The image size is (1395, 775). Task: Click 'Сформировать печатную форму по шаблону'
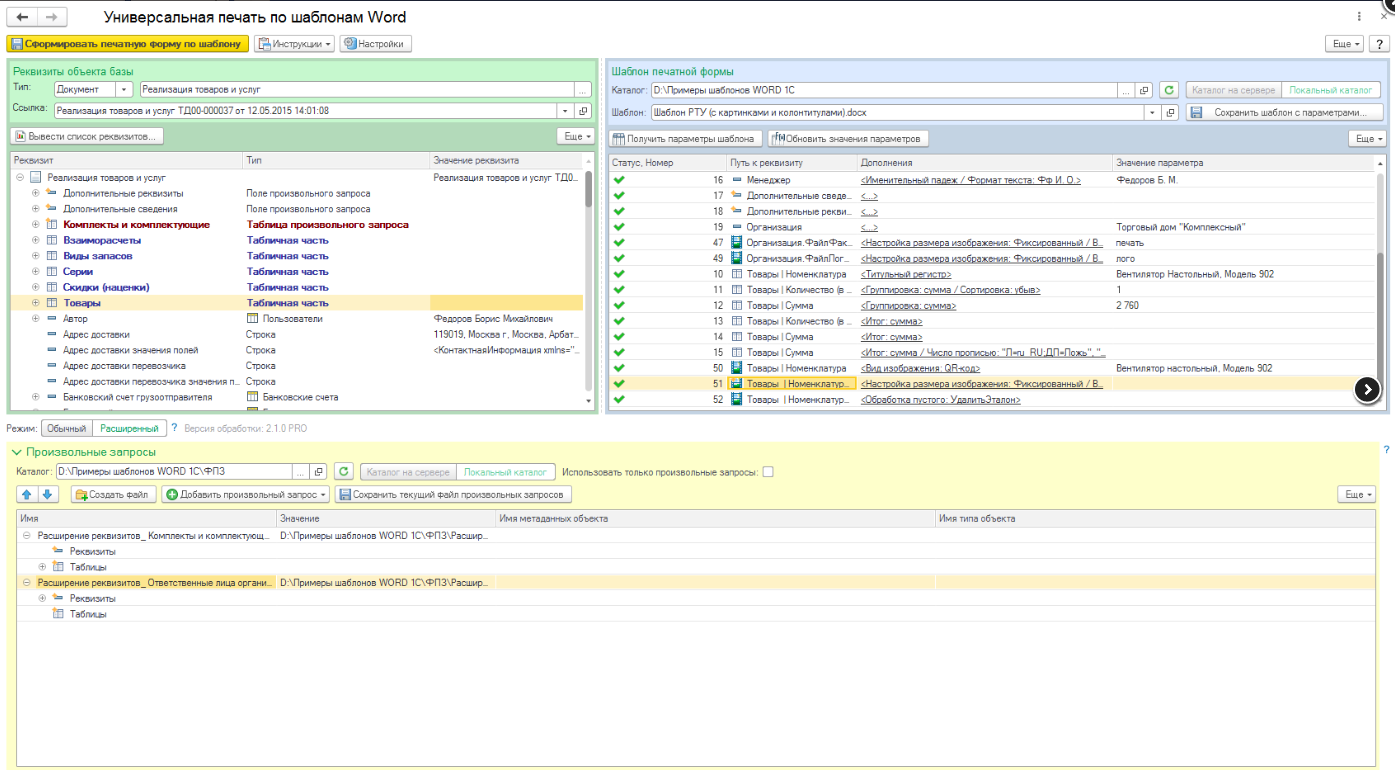click(x=128, y=44)
